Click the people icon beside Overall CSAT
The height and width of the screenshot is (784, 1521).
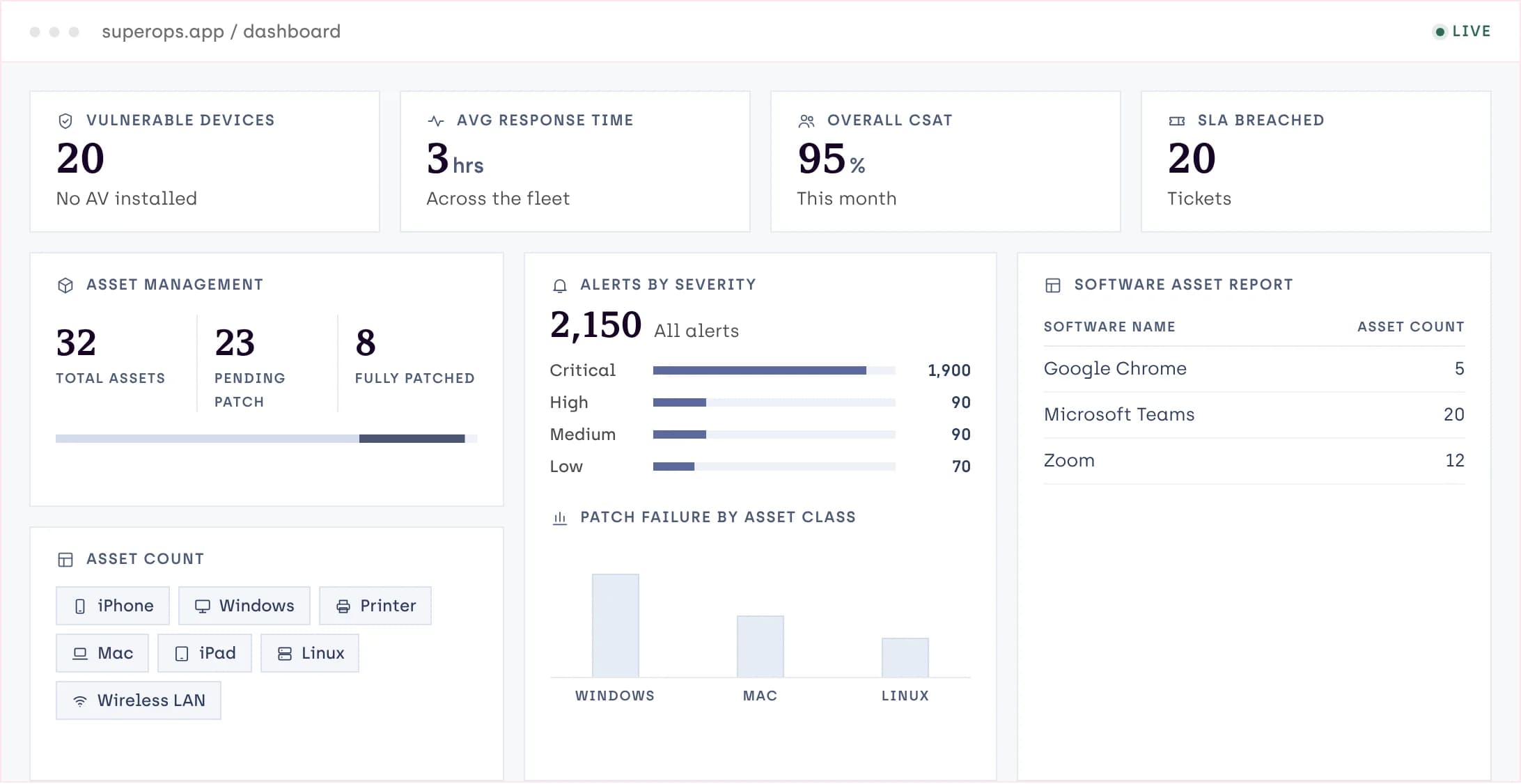pyautogui.click(x=806, y=121)
